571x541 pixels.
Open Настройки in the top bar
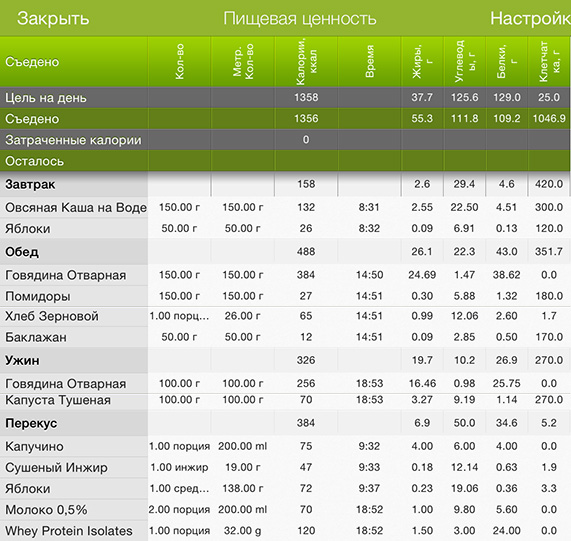pos(531,18)
